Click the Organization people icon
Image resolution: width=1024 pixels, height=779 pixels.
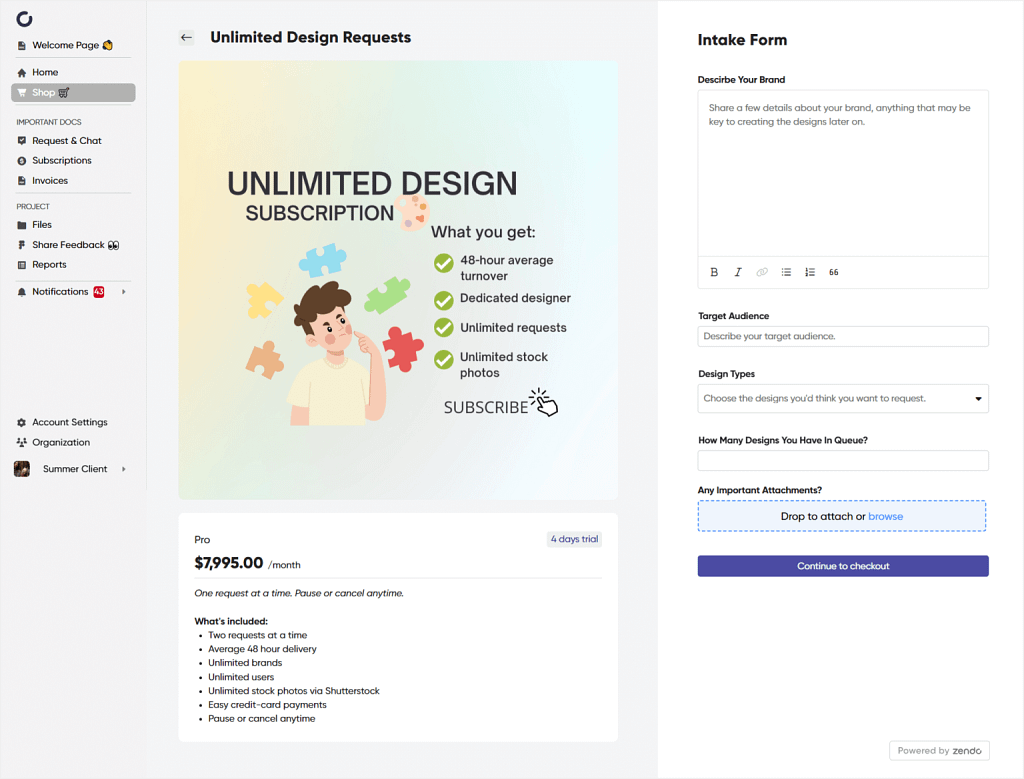(22, 443)
